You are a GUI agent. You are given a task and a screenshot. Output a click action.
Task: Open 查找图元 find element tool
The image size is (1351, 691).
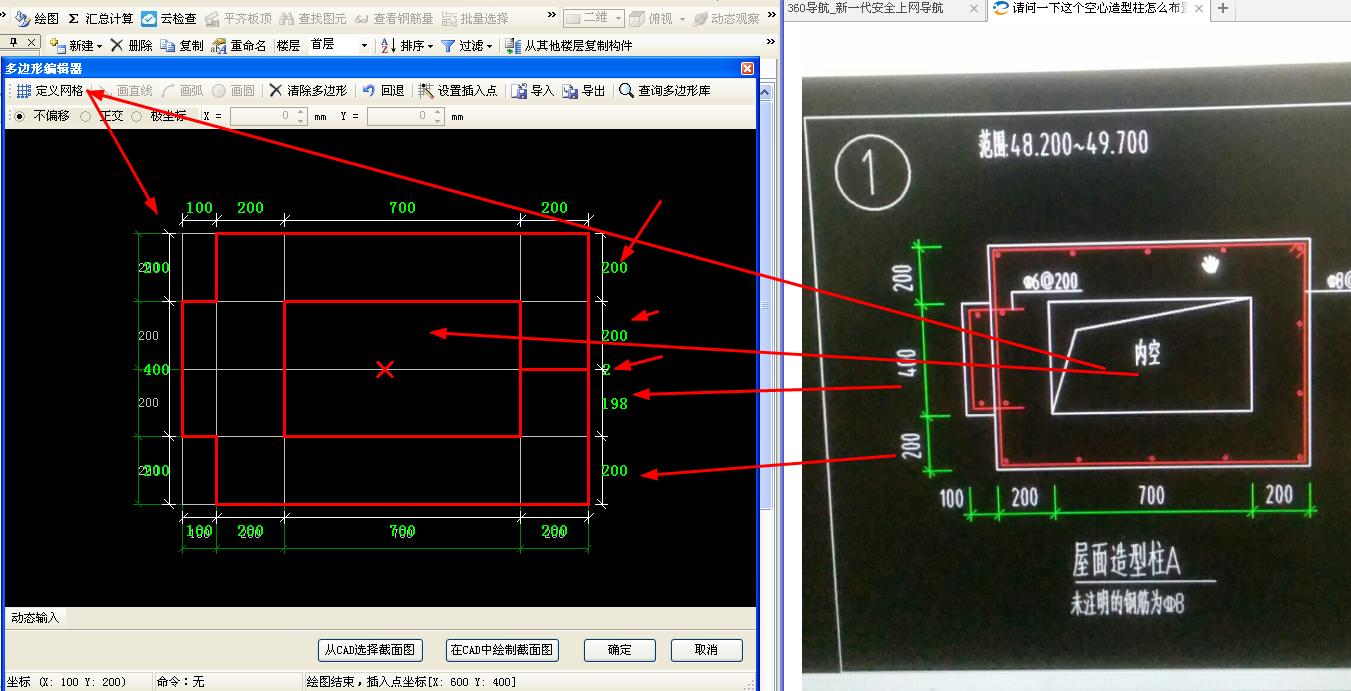(313, 18)
